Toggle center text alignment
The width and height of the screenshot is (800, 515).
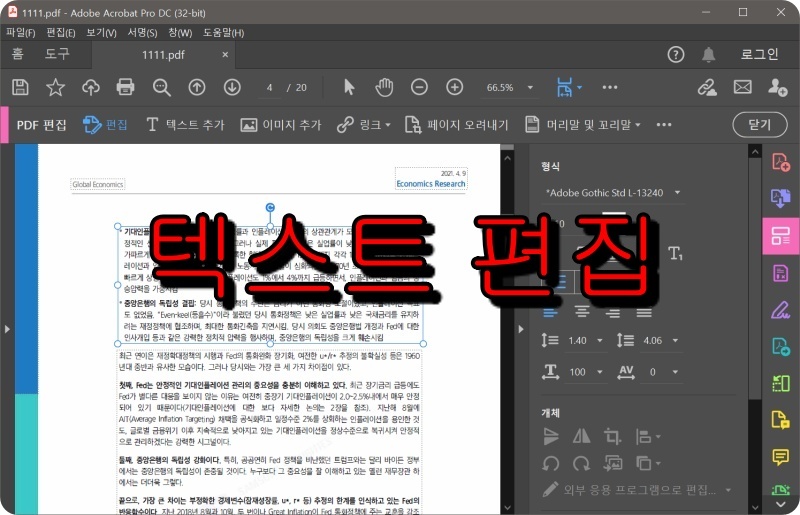click(x=582, y=312)
